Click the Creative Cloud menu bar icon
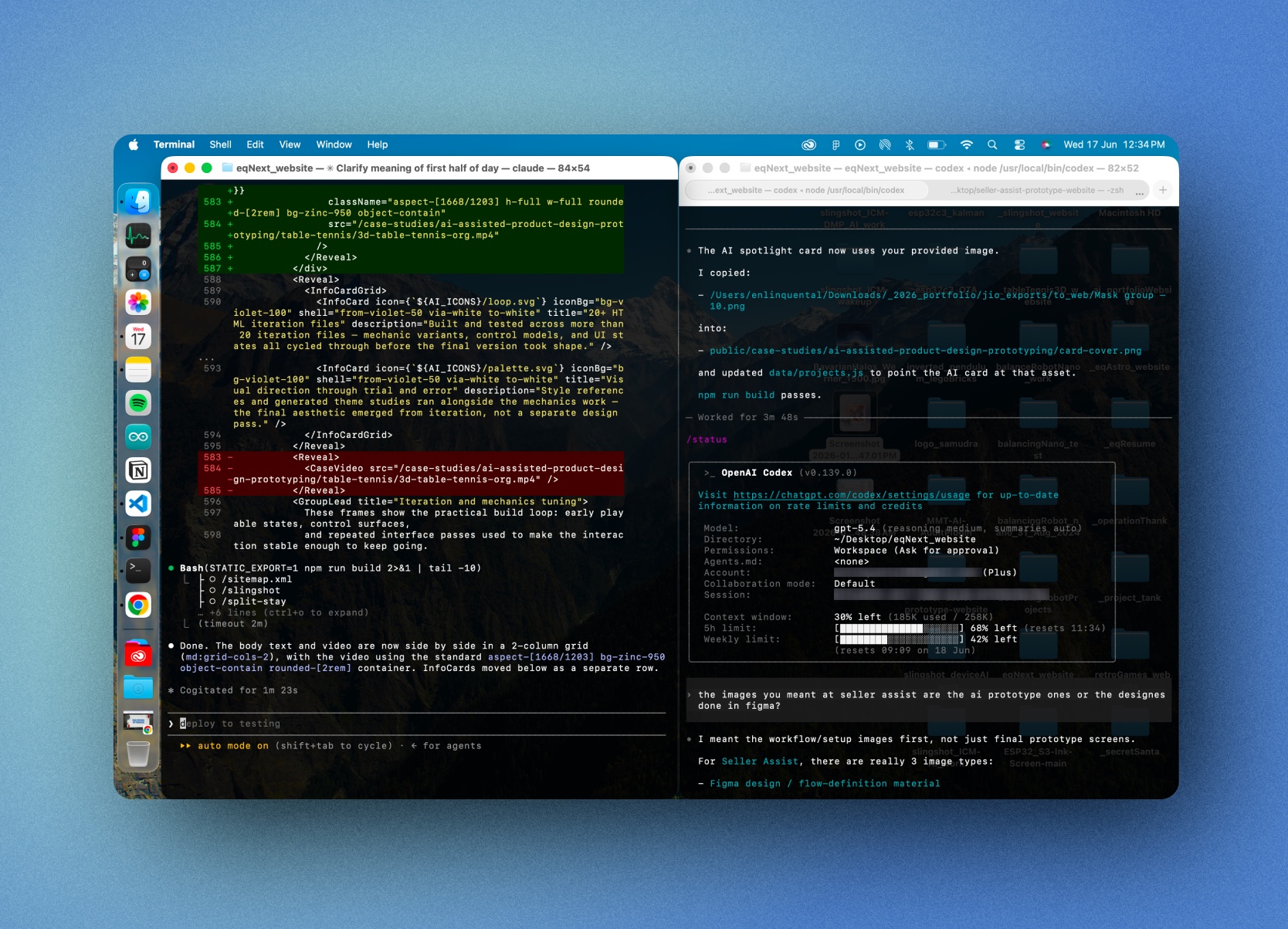 808,144
